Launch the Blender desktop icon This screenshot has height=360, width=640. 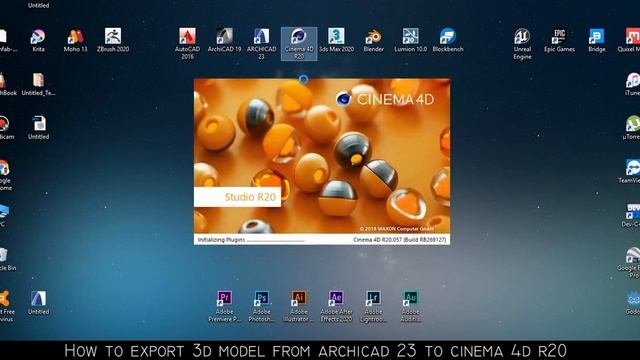click(373, 40)
